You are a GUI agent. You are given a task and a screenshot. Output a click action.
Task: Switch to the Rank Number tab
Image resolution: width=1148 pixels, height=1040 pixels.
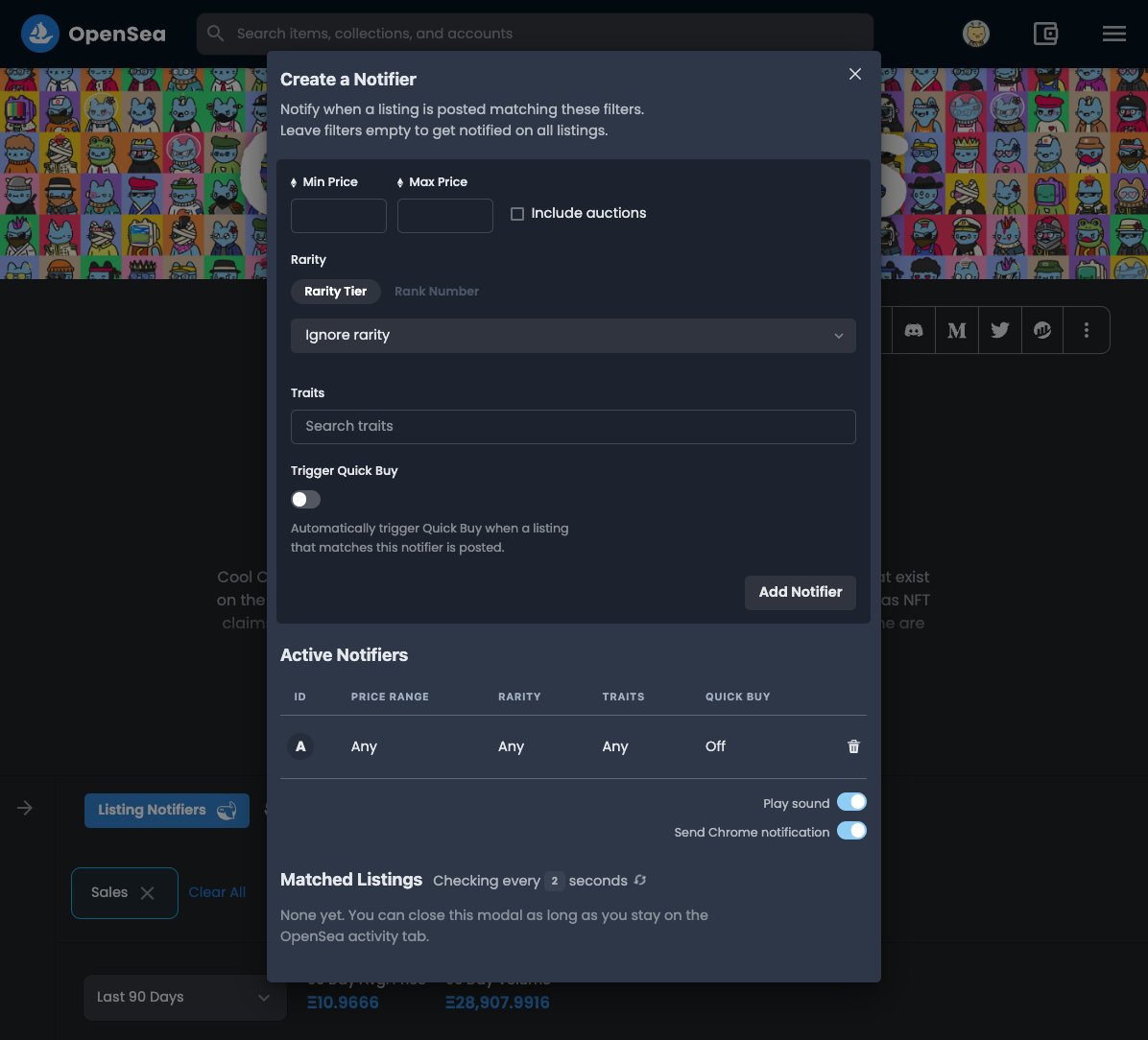437,292
